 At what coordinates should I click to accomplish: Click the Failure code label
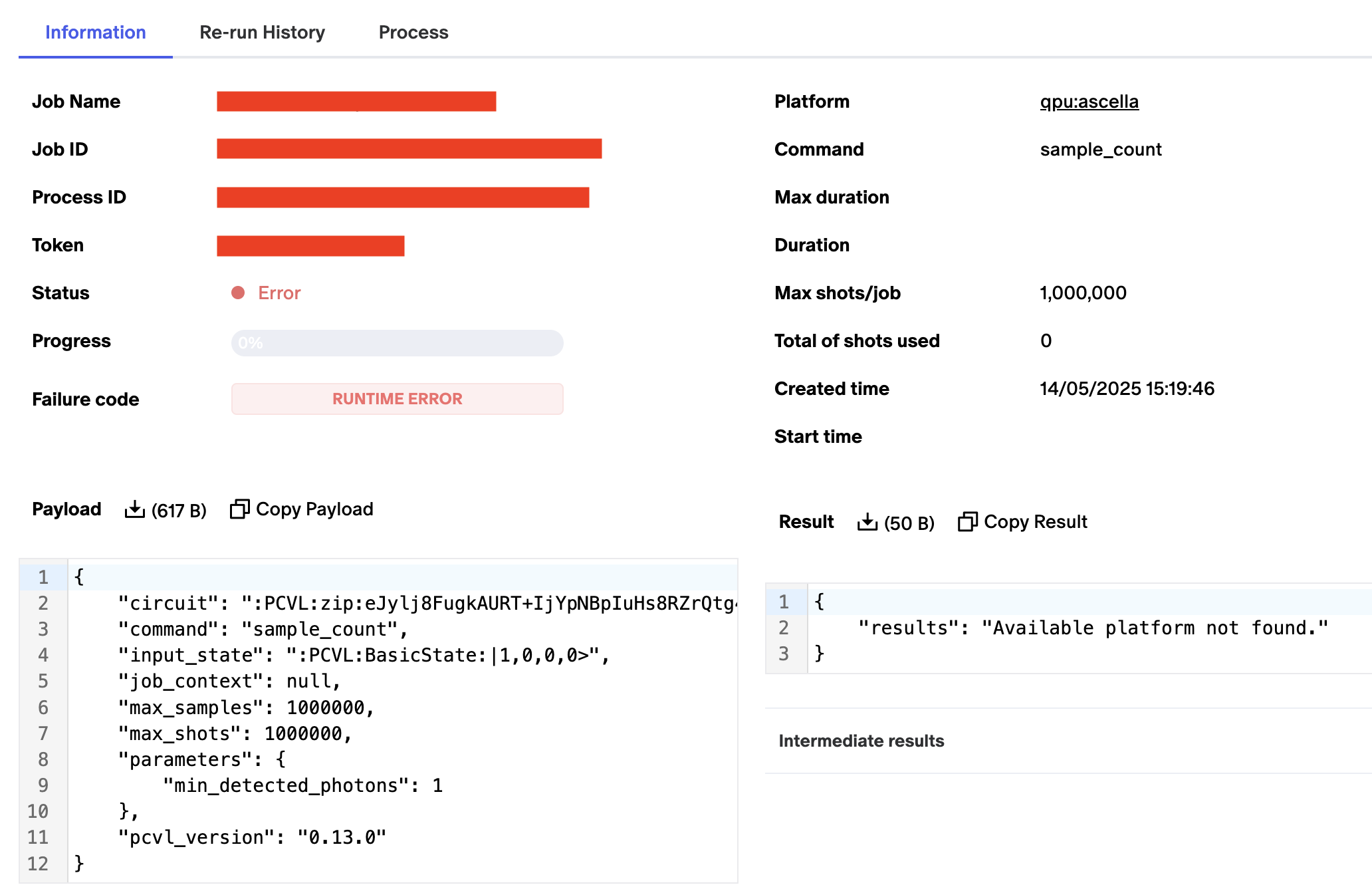86,400
